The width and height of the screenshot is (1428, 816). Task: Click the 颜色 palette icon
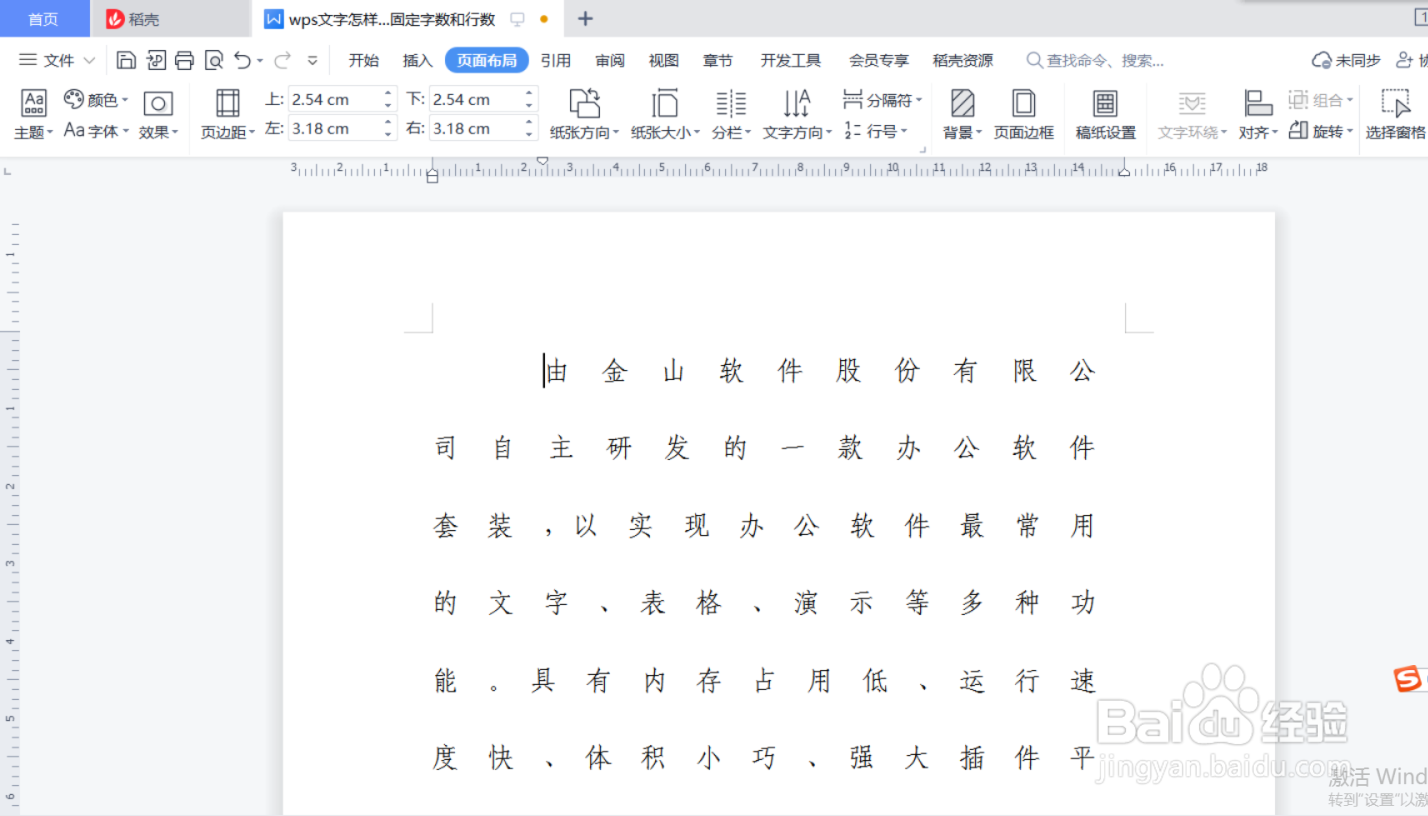(73, 99)
